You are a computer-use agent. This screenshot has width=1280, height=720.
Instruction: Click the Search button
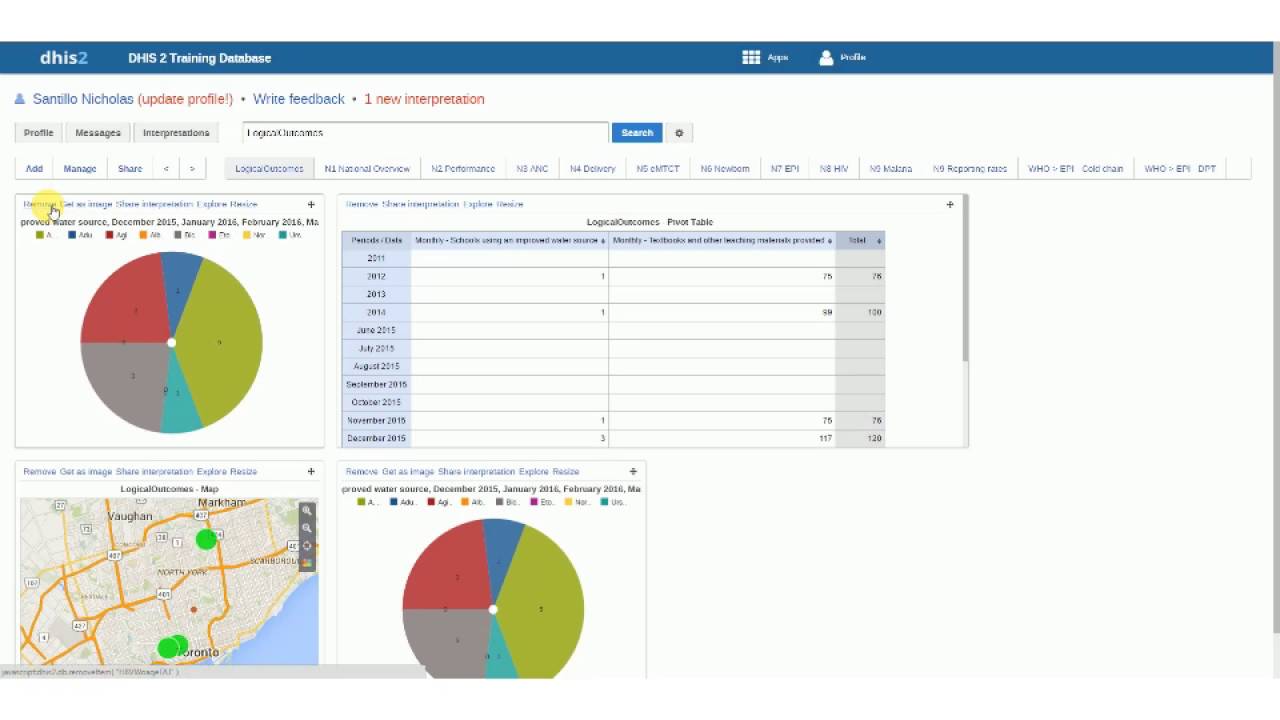click(637, 132)
